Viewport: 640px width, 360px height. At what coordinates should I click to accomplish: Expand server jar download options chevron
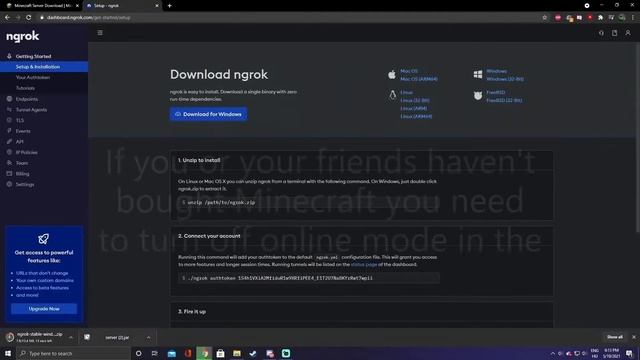click(149, 338)
